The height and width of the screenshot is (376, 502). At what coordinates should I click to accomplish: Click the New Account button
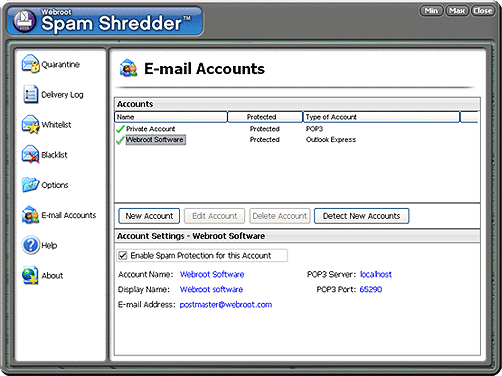[x=149, y=216]
